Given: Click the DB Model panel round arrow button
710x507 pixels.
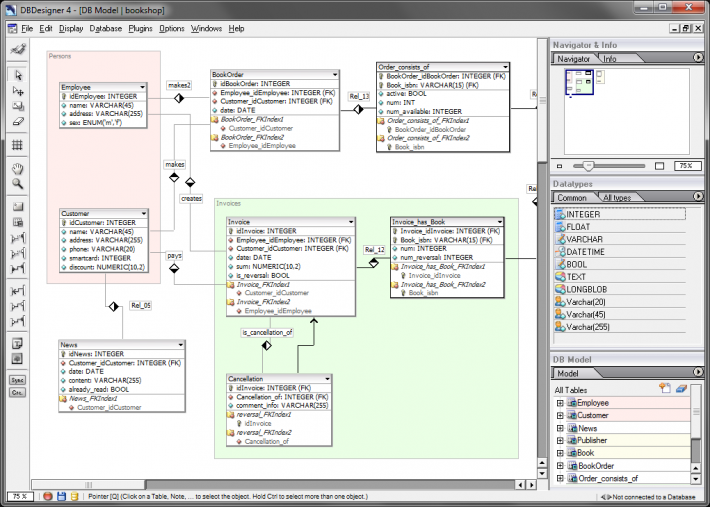Looking at the screenshot, I should coord(698,372).
